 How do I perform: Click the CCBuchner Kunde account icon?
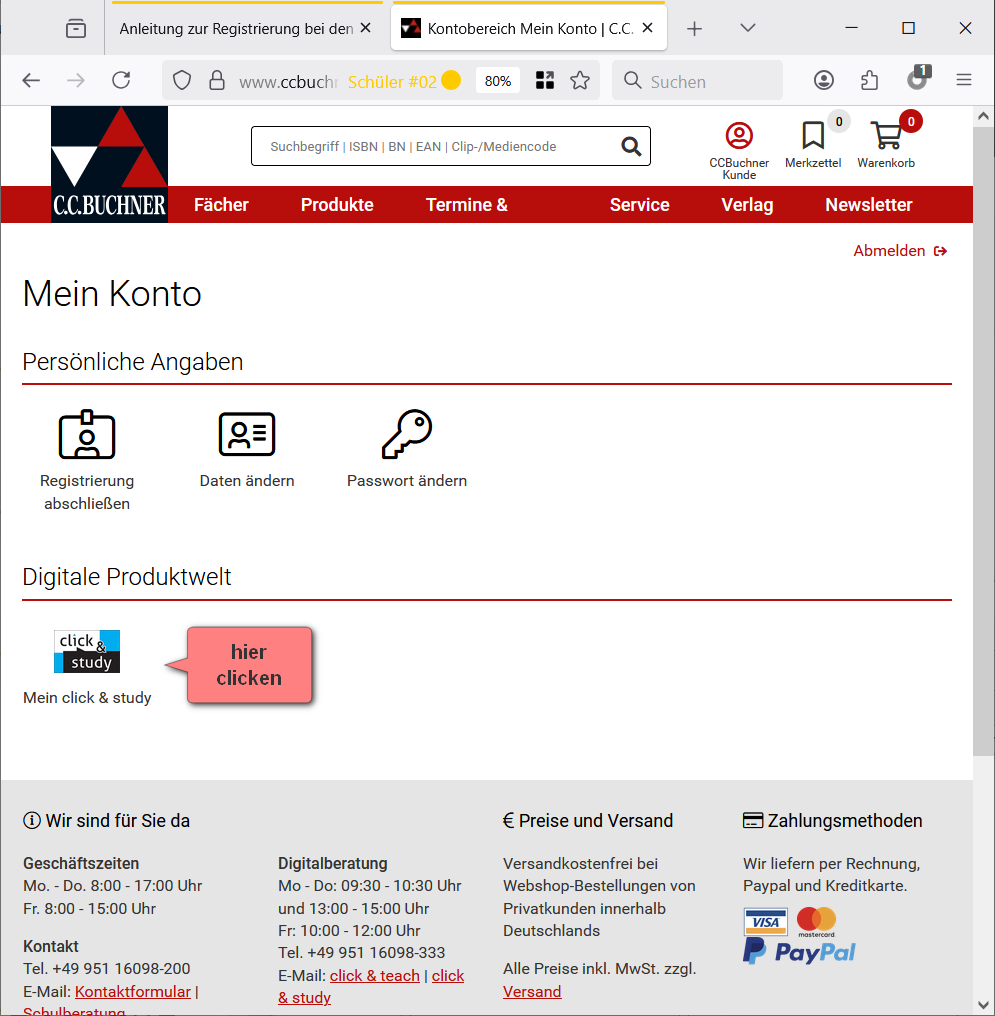pos(739,135)
